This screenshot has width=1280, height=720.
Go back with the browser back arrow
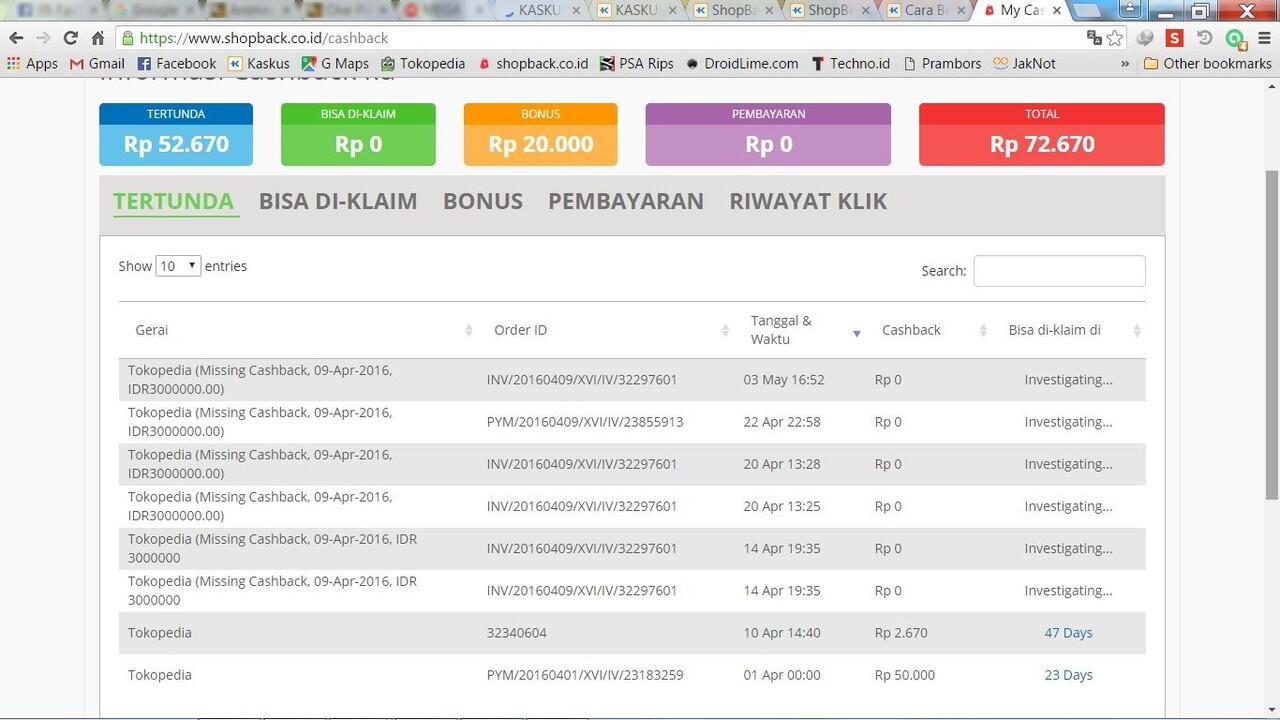(16, 38)
